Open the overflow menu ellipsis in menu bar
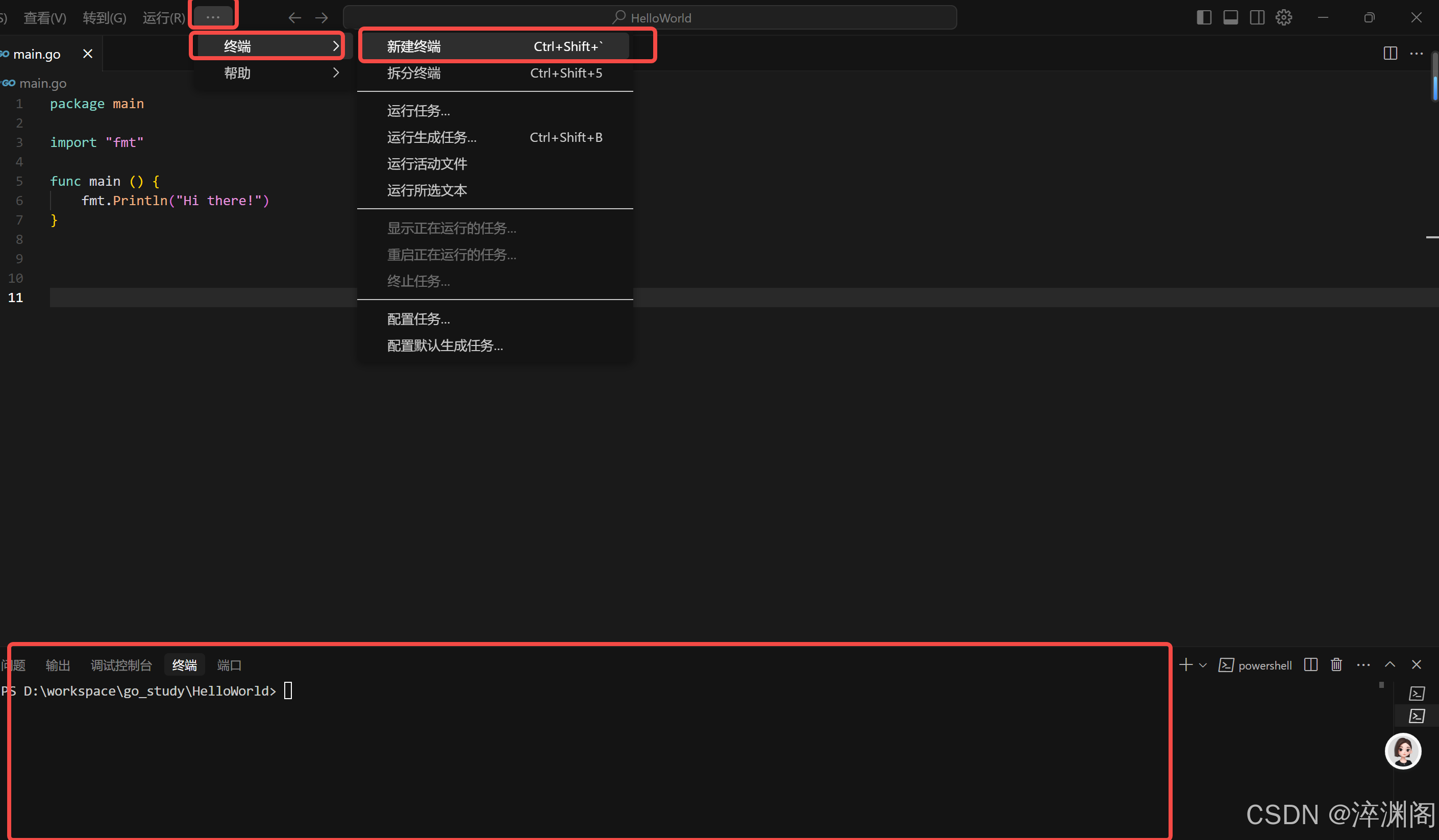The height and width of the screenshot is (840, 1439). [213, 17]
